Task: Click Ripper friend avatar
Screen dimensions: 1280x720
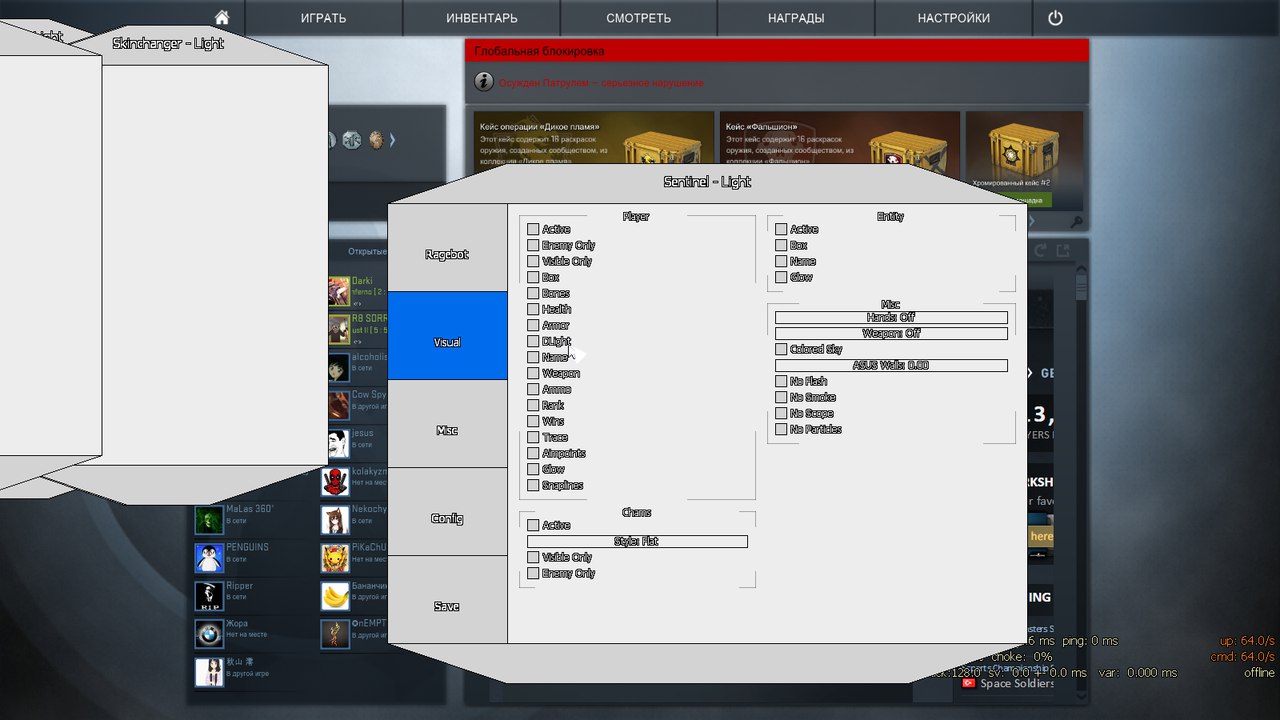Action: pyautogui.click(x=209, y=596)
